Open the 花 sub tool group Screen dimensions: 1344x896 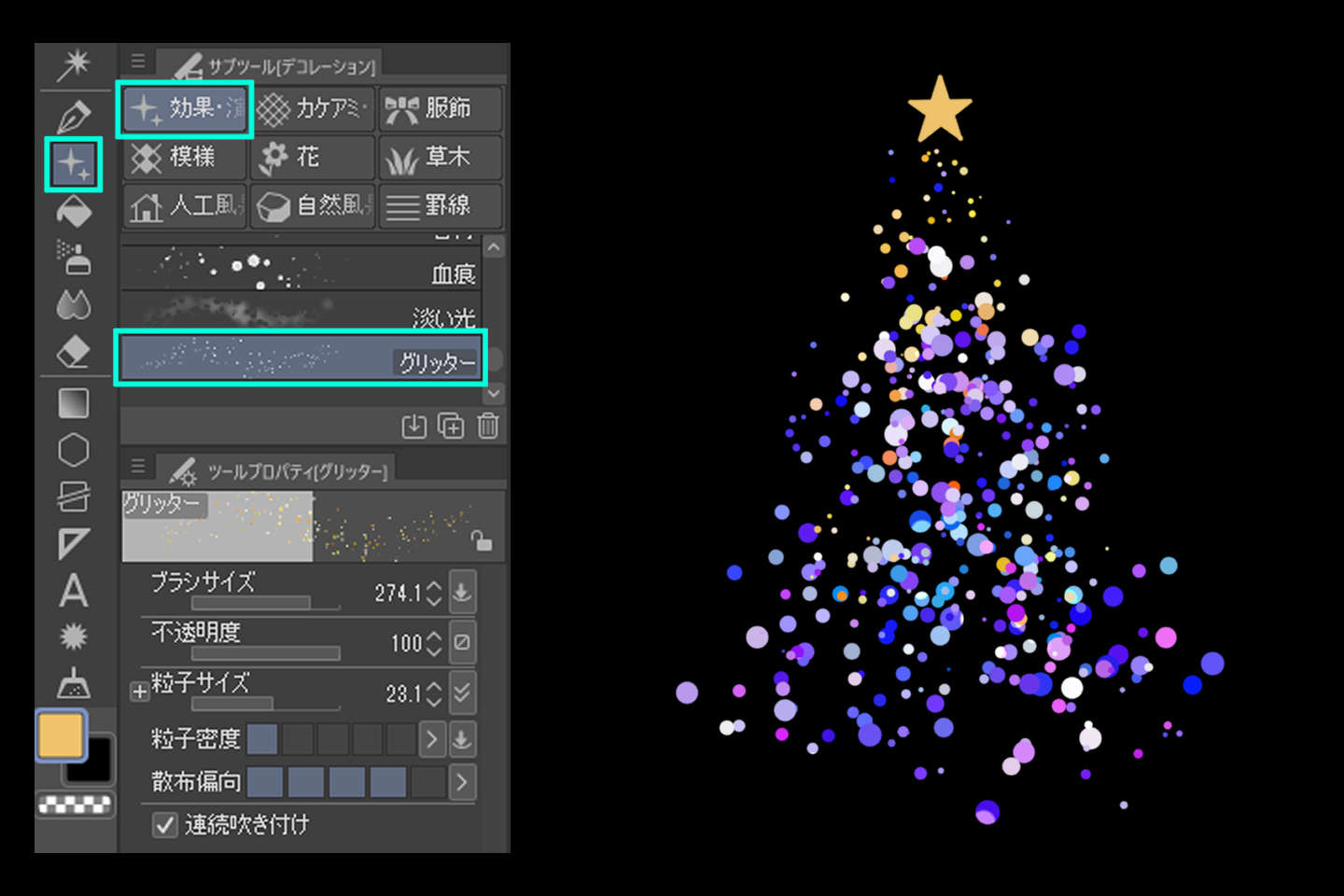[x=312, y=157]
